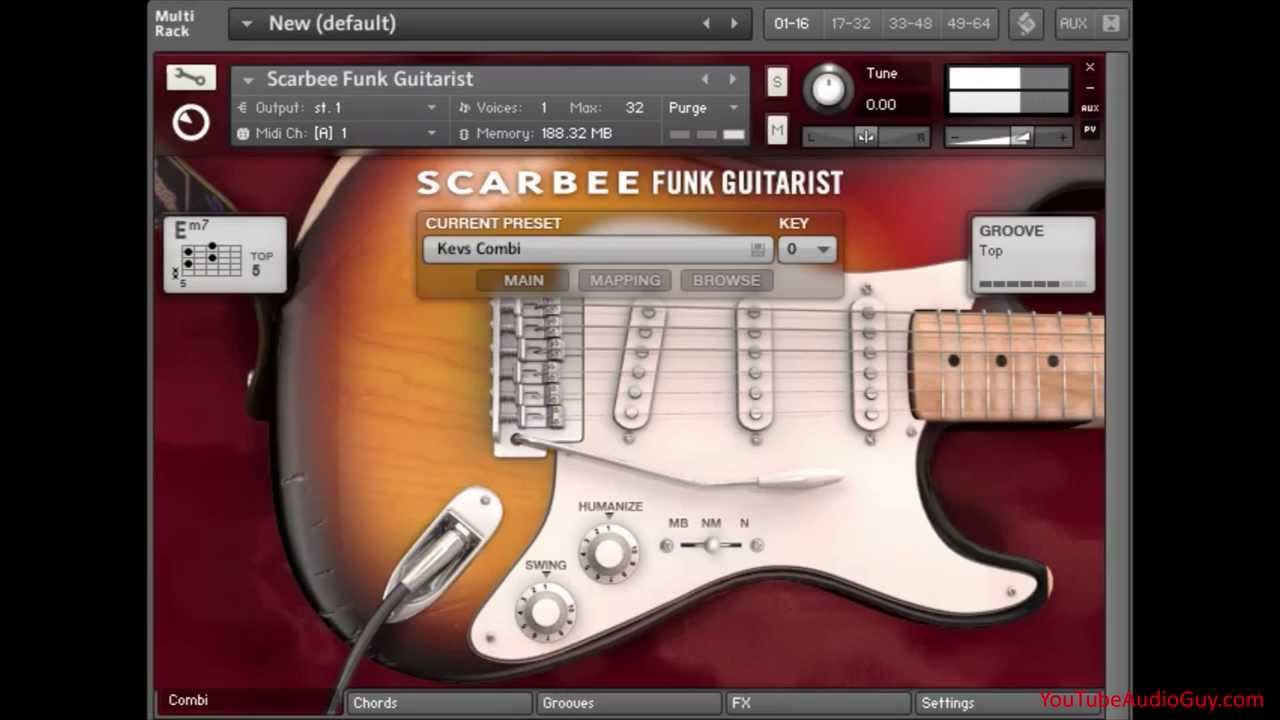Screen dimensions: 1280x720
Task: Click the Voices value 1
Action: [x=544, y=108]
